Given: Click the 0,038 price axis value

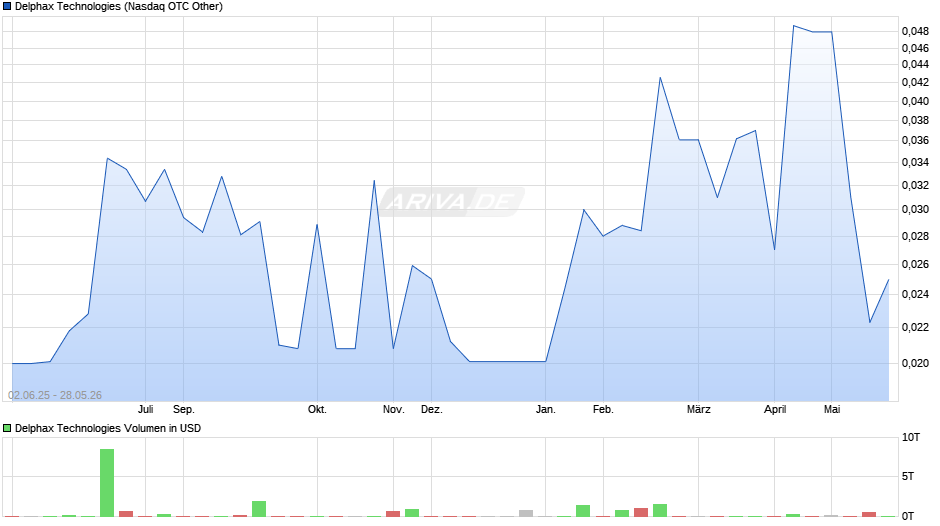Looking at the screenshot, I should (915, 121).
